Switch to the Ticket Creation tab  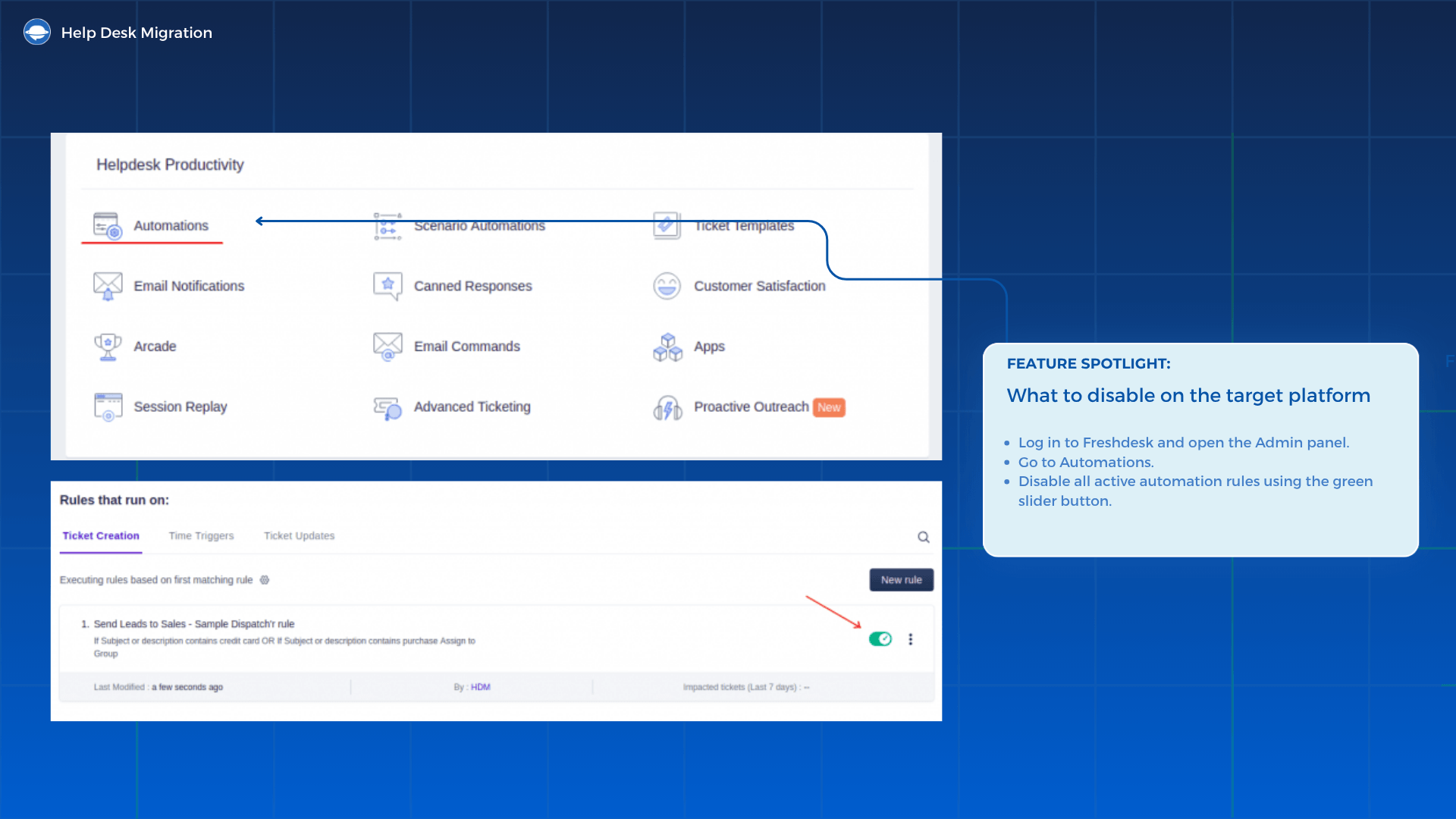(101, 536)
